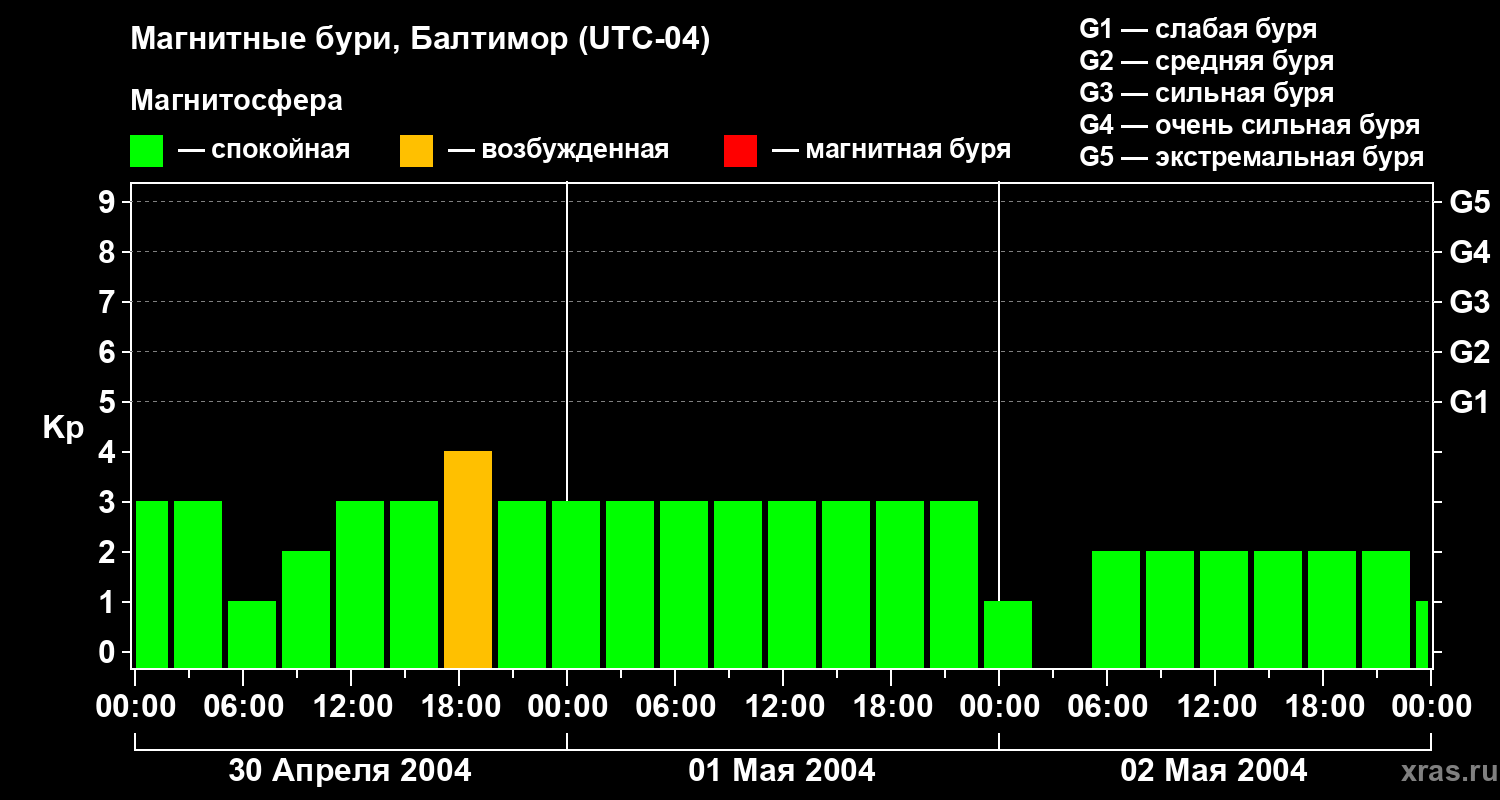Click the 'G1 — слабая буря' legend line
Image resolution: width=1500 pixels, height=800 pixels.
(1198, 29)
